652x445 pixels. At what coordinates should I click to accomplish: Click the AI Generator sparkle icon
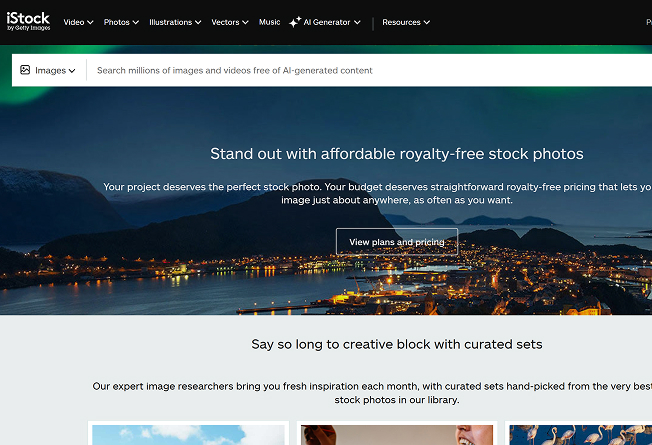(x=295, y=22)
